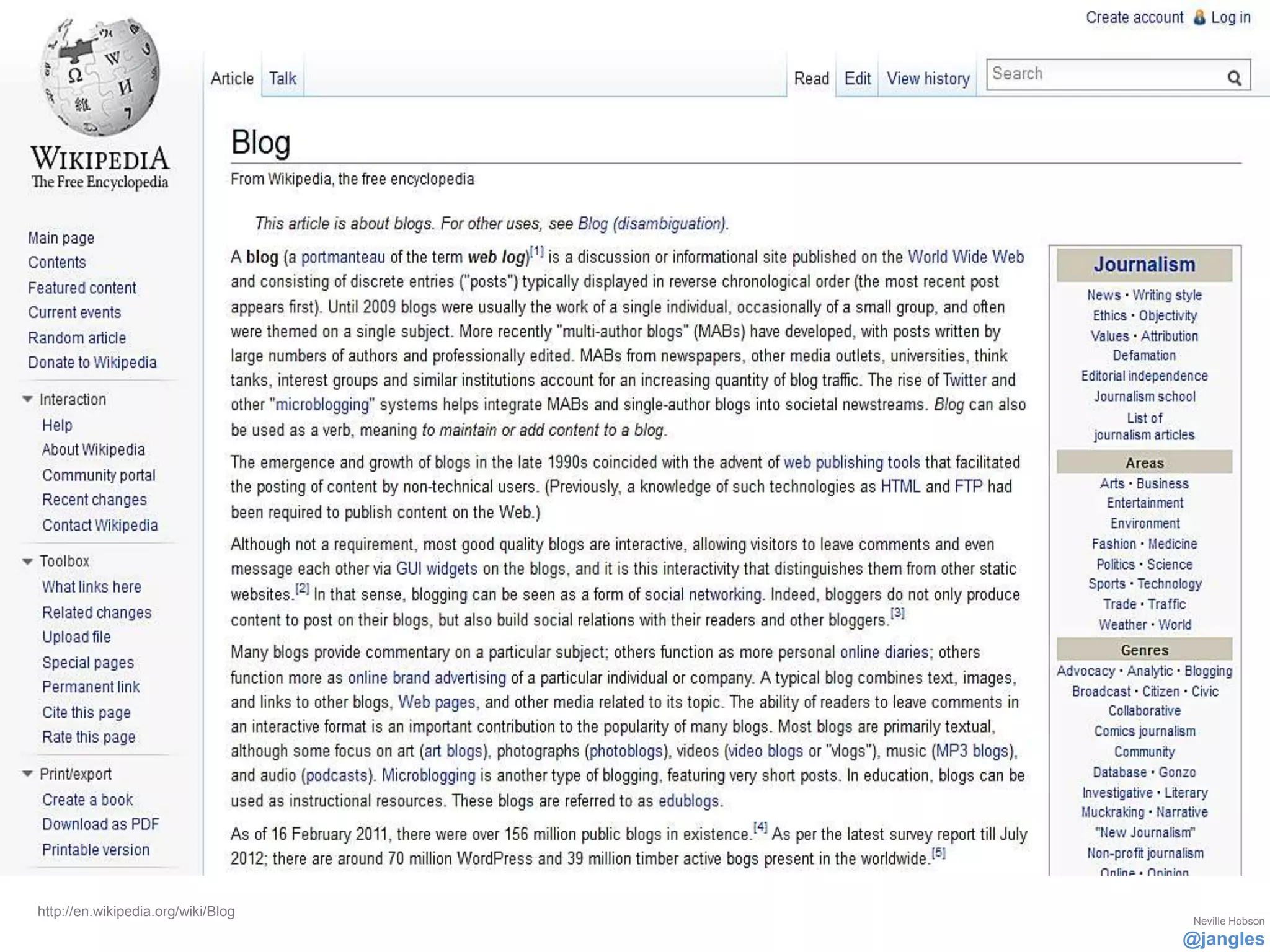
Task: Click Create a book
Action: [87, 800]
